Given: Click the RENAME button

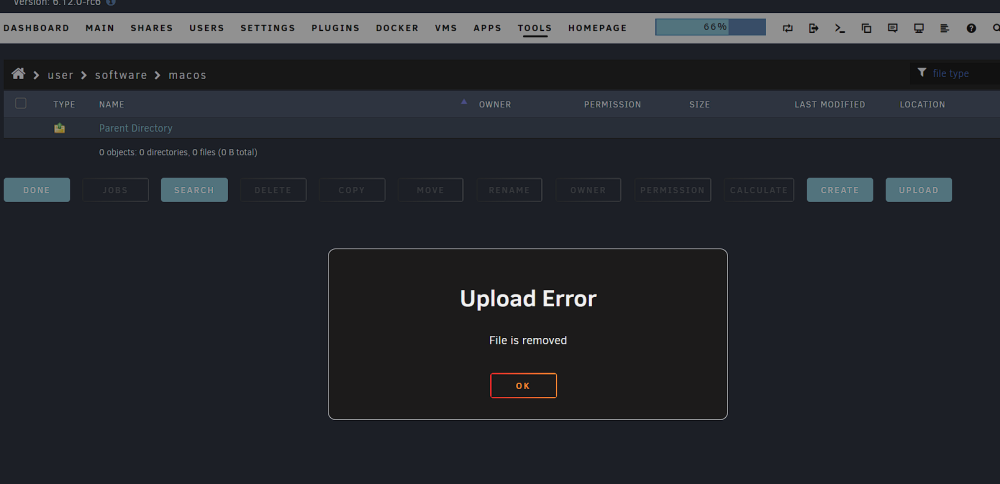Looking at the screenshot, I should [x=509, y=190].
